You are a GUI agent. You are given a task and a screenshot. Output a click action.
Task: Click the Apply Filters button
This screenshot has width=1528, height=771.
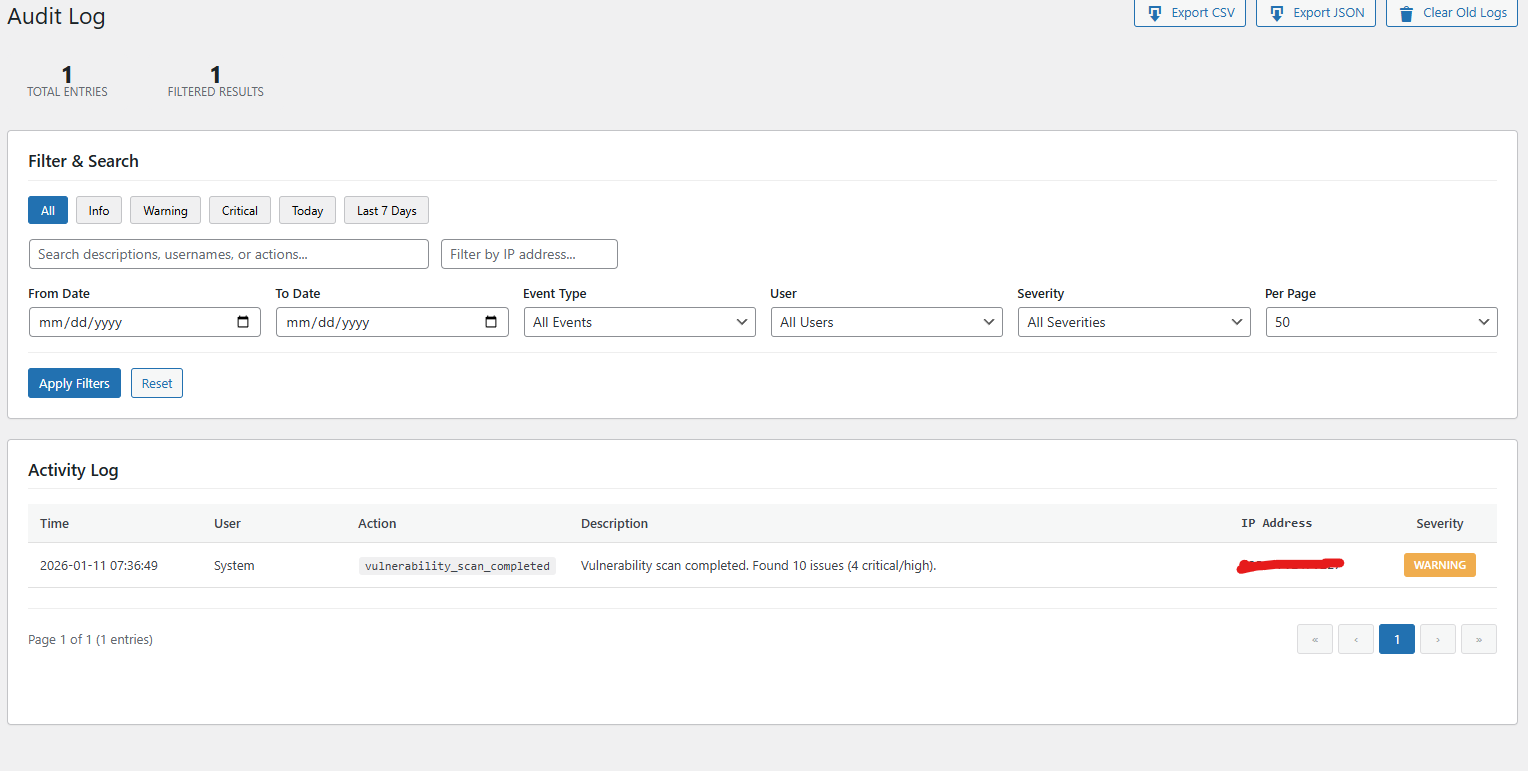tap(74, 382)
